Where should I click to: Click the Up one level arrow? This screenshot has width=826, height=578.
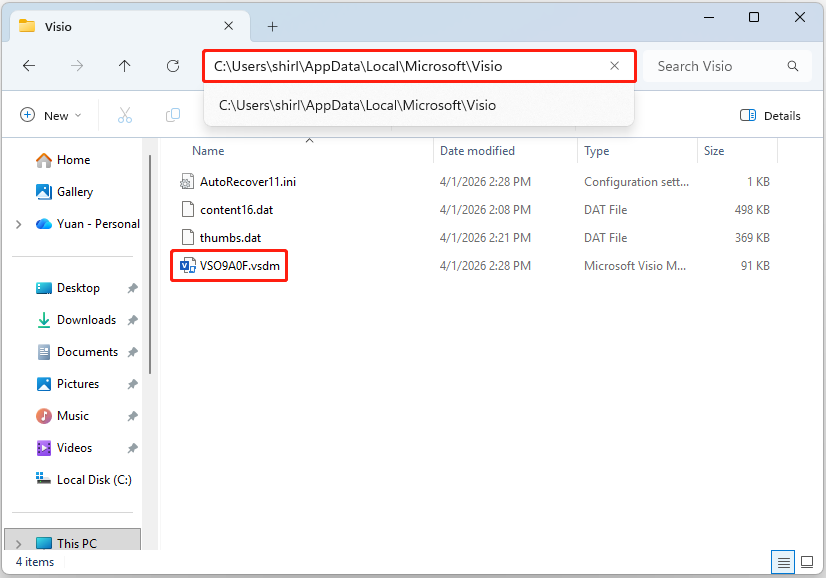tap(124, 66)
